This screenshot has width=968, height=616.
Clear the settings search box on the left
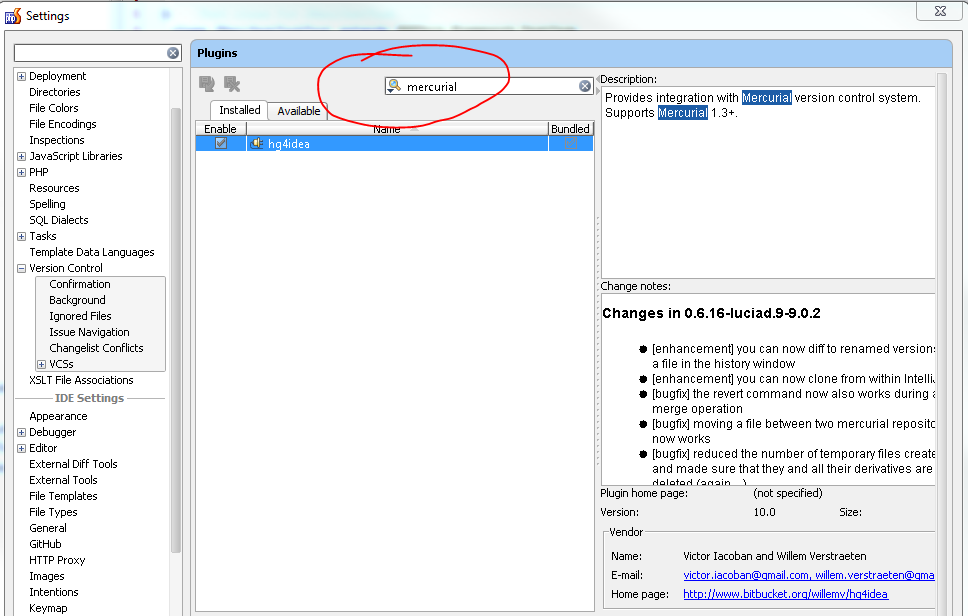tap(173, 53)
